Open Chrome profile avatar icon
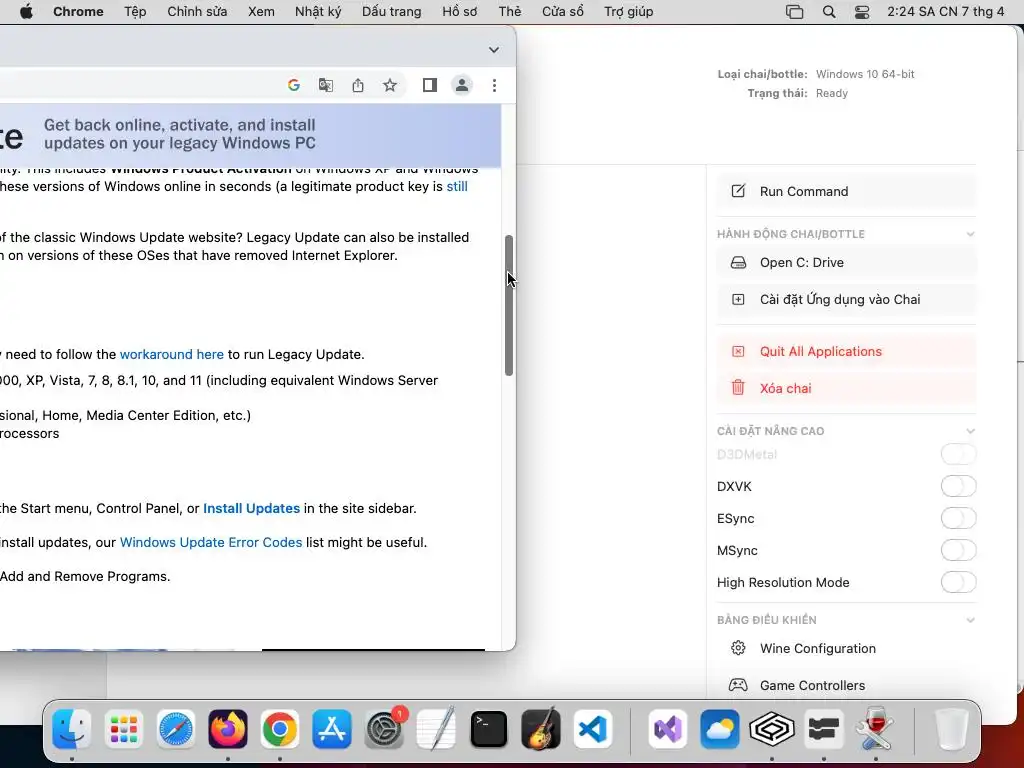 (462, 85)
